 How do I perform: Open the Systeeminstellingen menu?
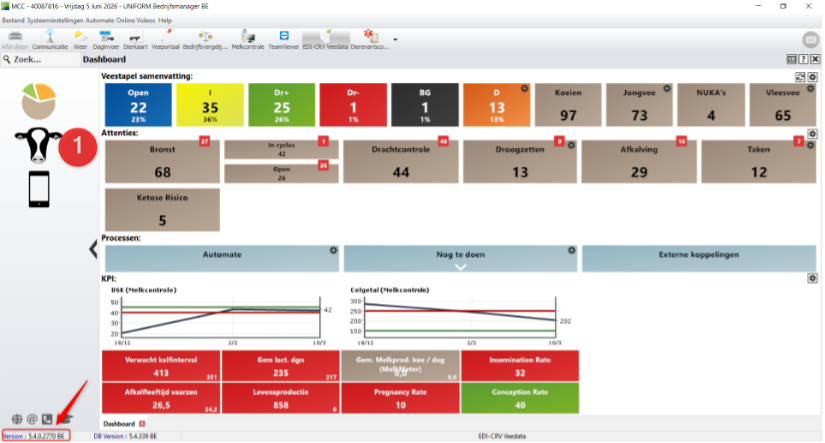(x=55, y=21)
